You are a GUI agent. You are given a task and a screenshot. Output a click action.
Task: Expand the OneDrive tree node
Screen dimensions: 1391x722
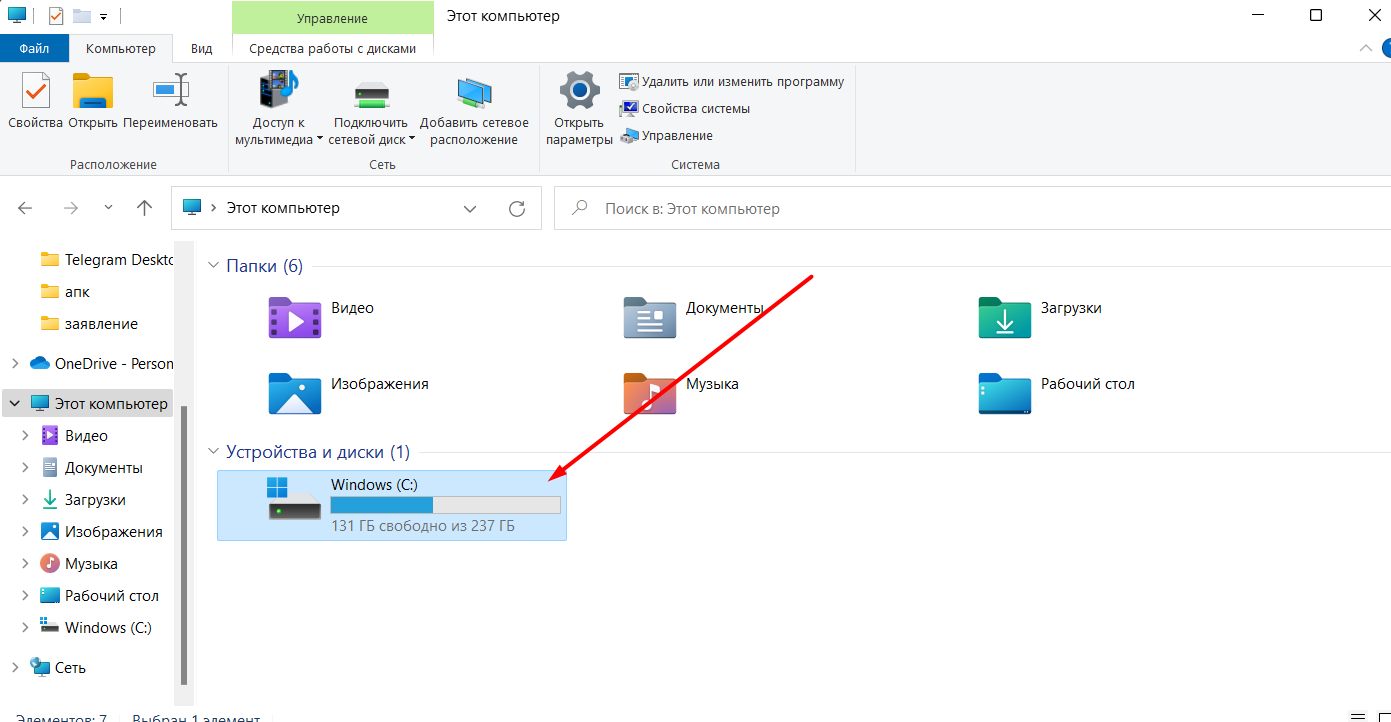[x=14, y=364]
